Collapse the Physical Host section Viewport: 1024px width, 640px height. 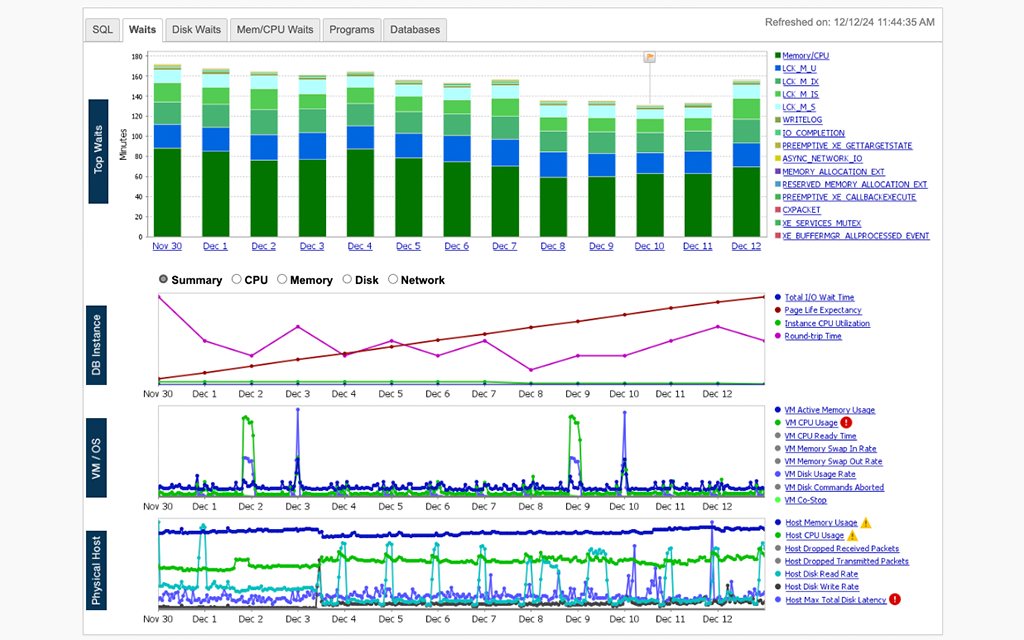[x=97, y=570]
